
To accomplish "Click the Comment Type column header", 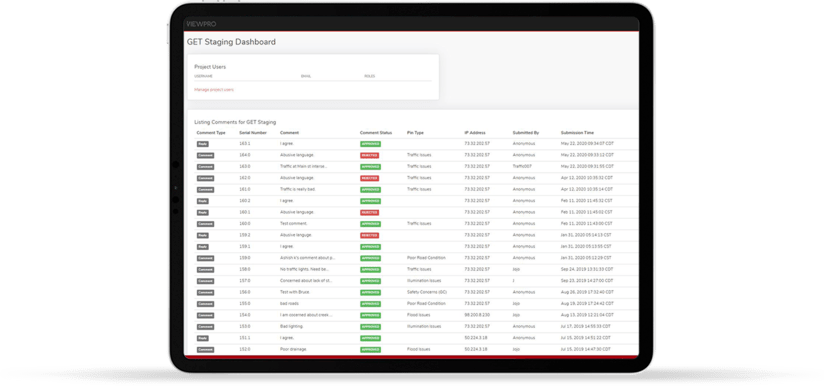I will point(211,133).
